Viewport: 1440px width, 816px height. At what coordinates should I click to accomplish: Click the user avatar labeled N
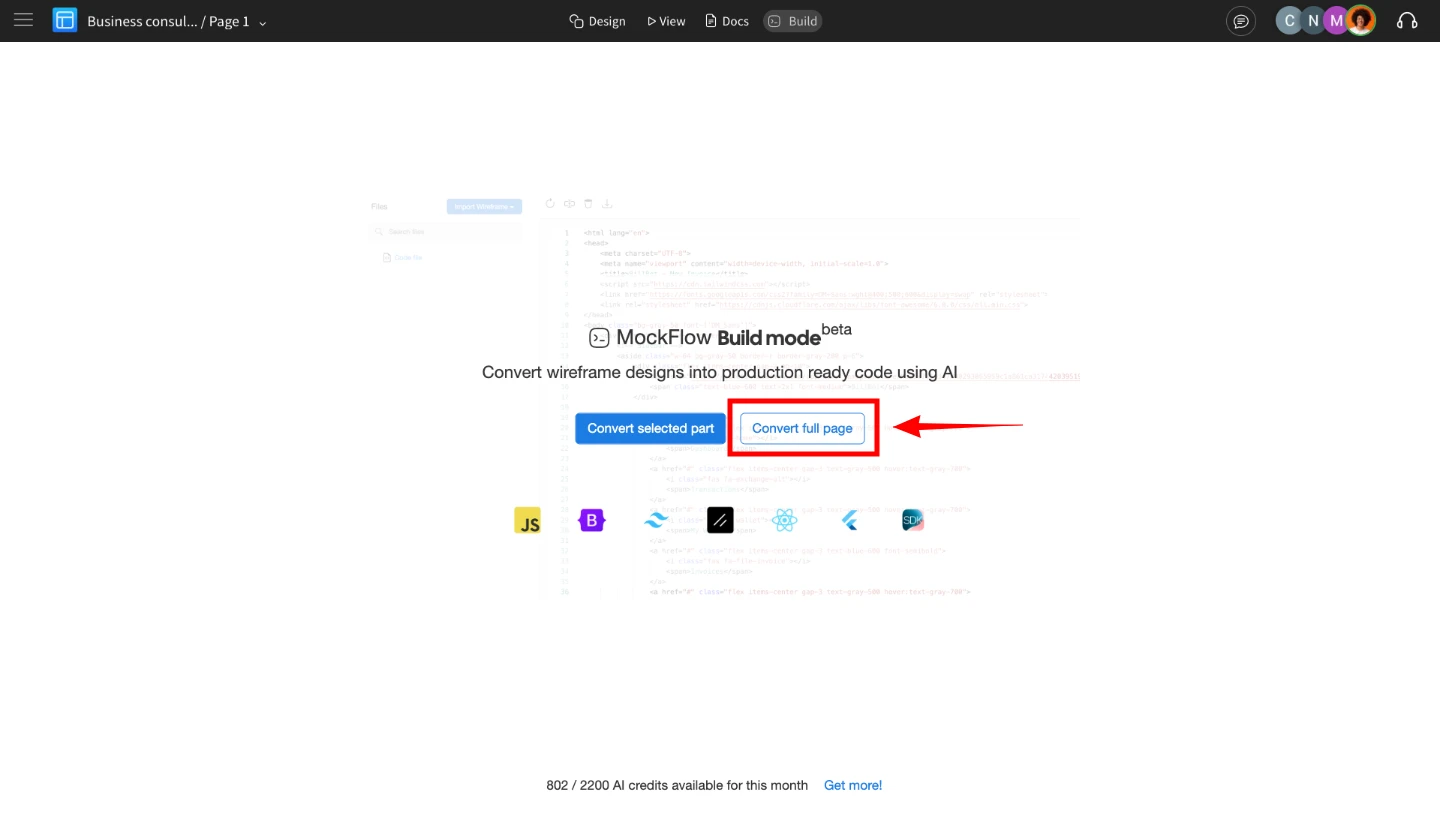pos(1313,21)
